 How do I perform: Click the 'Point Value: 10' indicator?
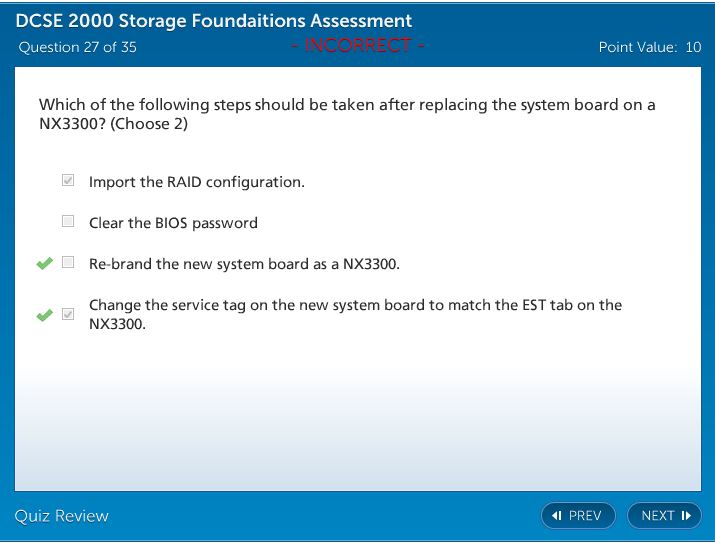point(649,47)
